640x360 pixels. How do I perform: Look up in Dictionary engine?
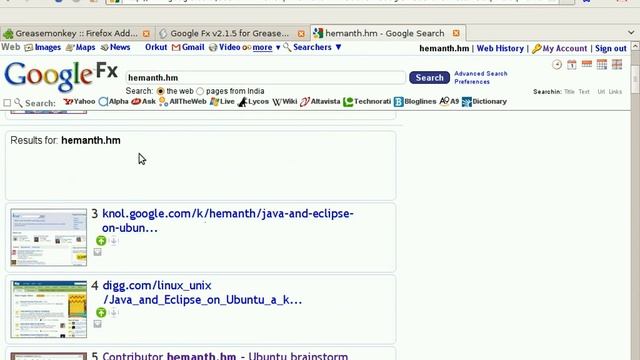[x=484, y=102]
